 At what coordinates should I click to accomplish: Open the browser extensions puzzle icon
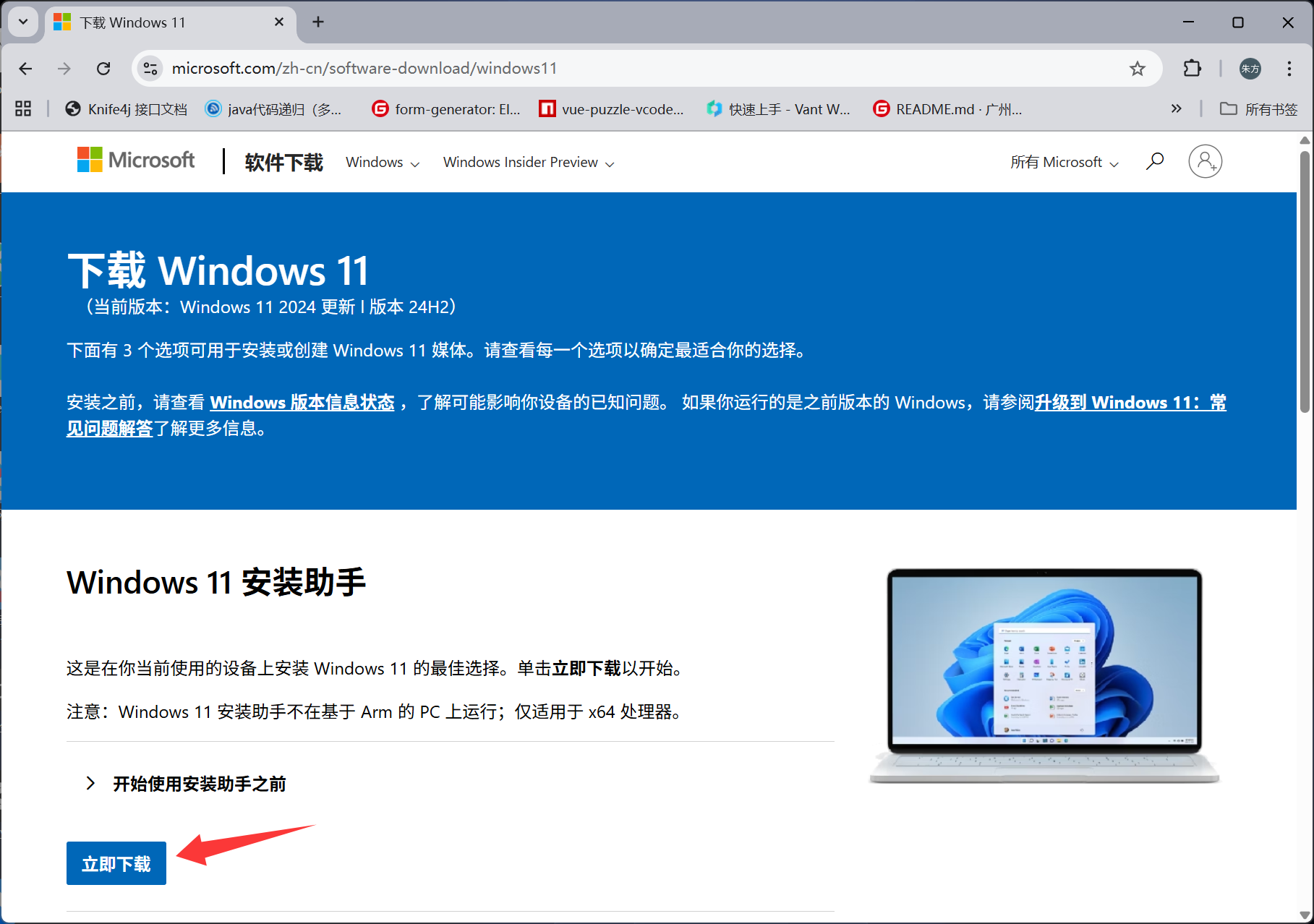[x=1192, y=69]
